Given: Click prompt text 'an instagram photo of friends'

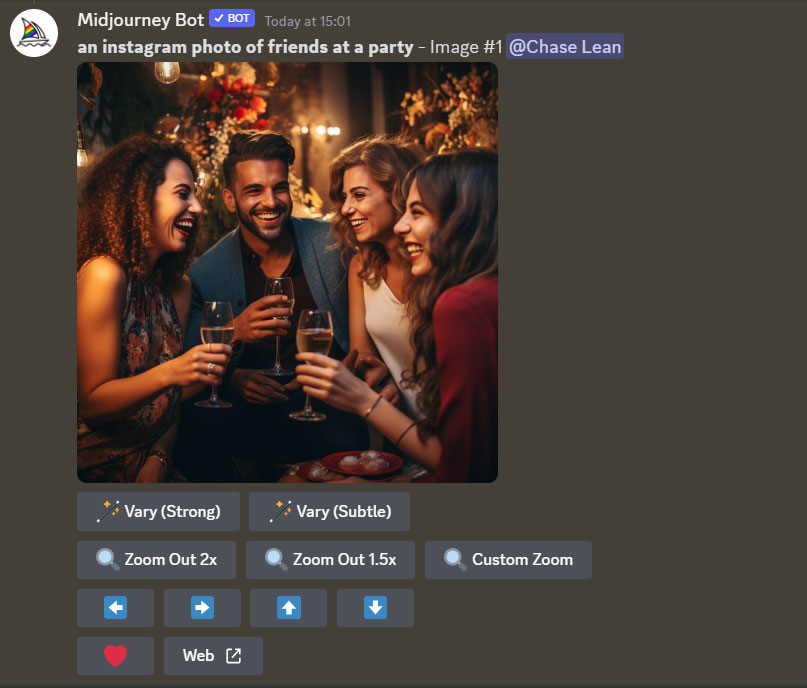Looking at the screenshot, I should point(203,47).
